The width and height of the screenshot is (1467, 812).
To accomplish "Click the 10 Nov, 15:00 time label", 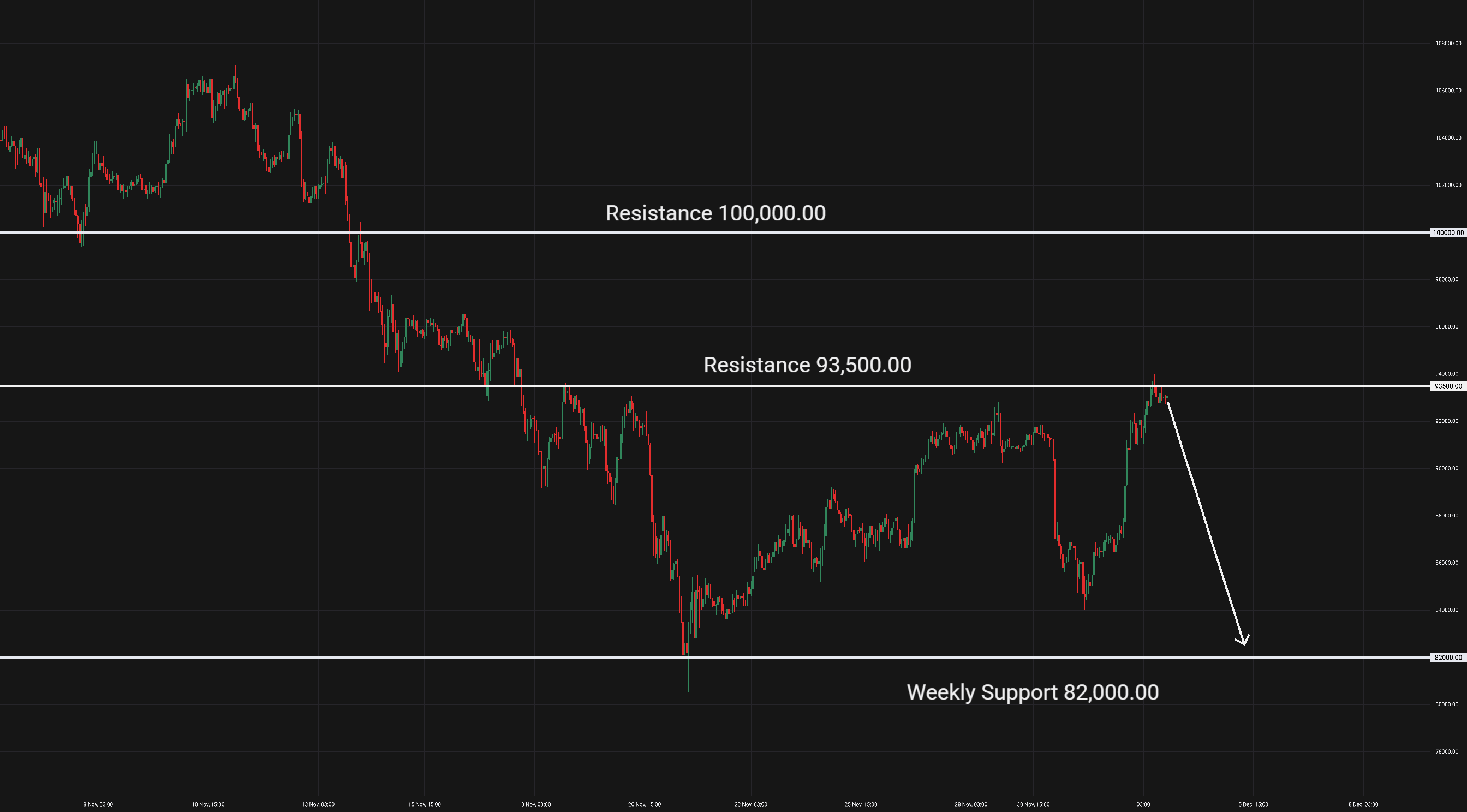I will pyautogui.click(x=208, y=804).
